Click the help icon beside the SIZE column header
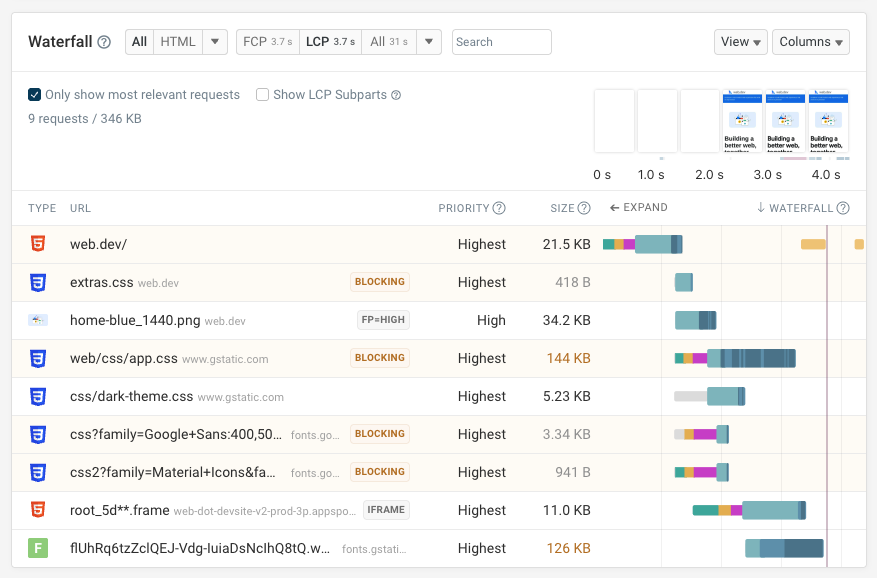Image resolution: width=877 pixels, height=578 pixels. click(x=584, y=208)
